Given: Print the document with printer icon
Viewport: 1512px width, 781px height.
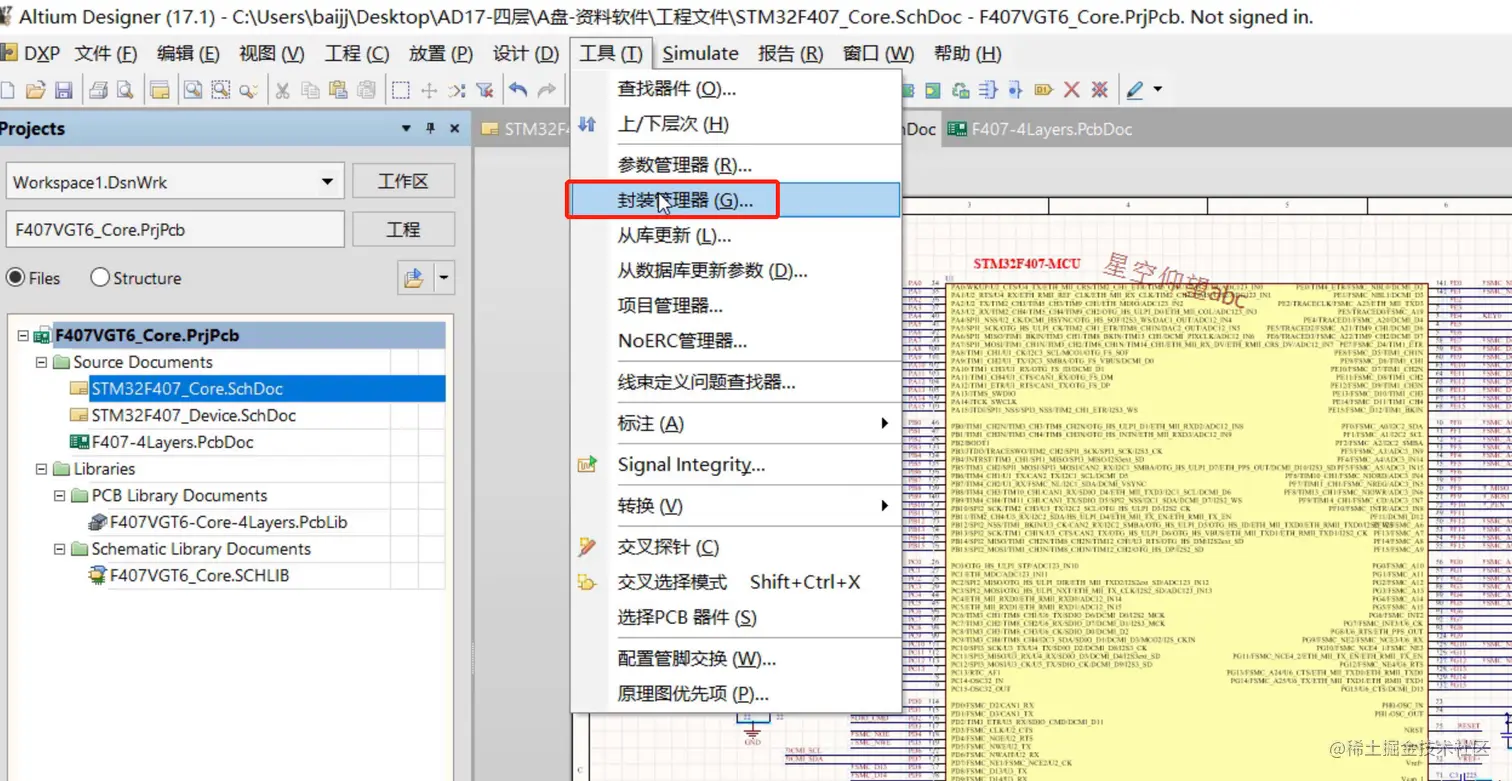Looking at the screenshot, I should click(x=97, y=90).
